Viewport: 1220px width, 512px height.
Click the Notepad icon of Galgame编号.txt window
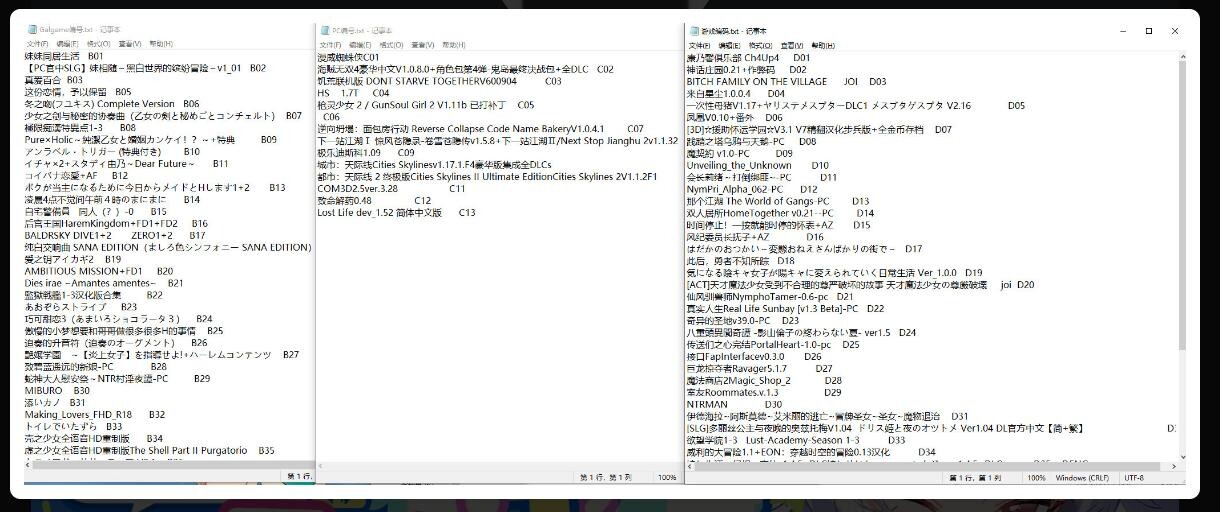pos(32,30)
